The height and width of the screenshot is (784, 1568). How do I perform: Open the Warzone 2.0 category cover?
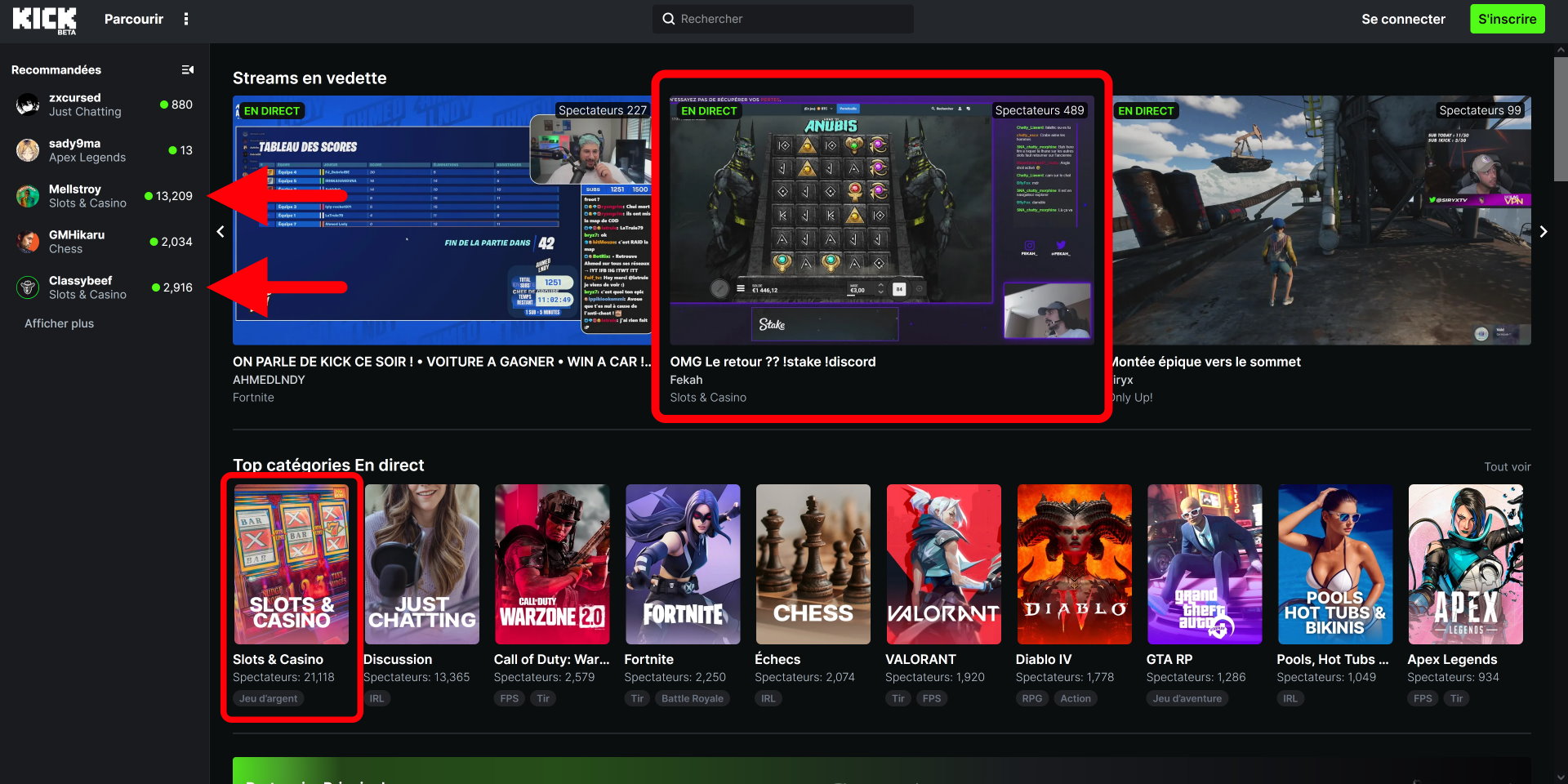(552, 564)
